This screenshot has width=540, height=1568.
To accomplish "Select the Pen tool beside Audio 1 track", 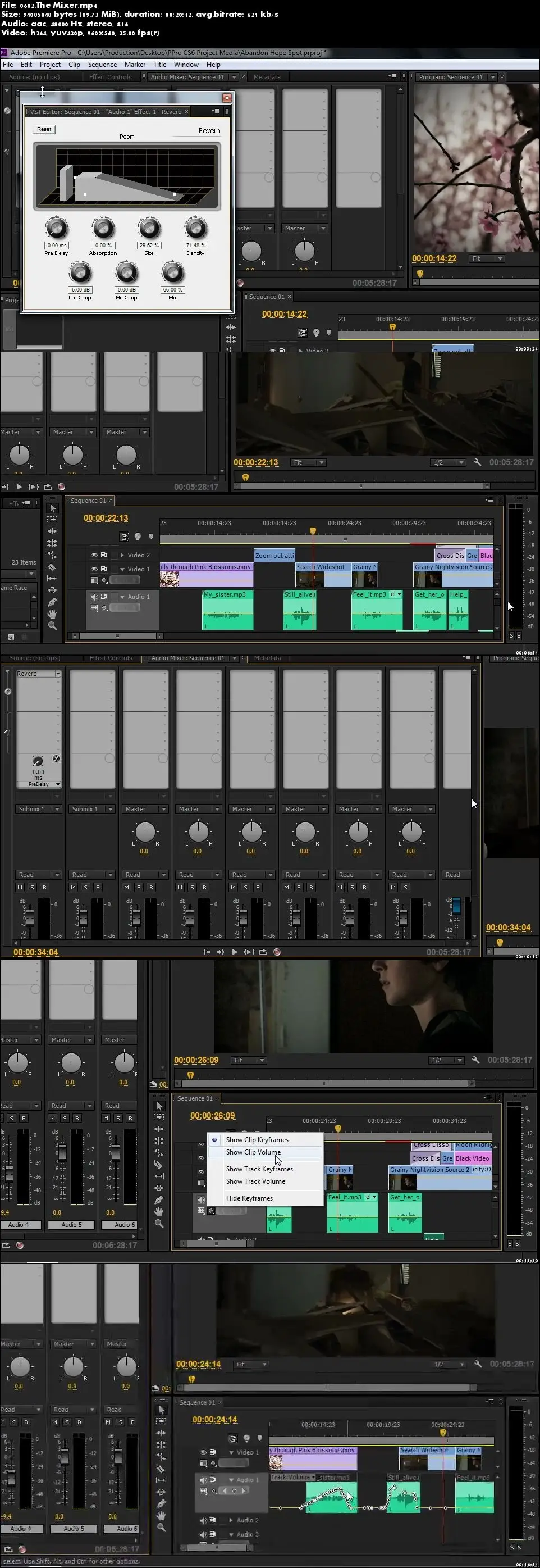I will pos(52,602).
